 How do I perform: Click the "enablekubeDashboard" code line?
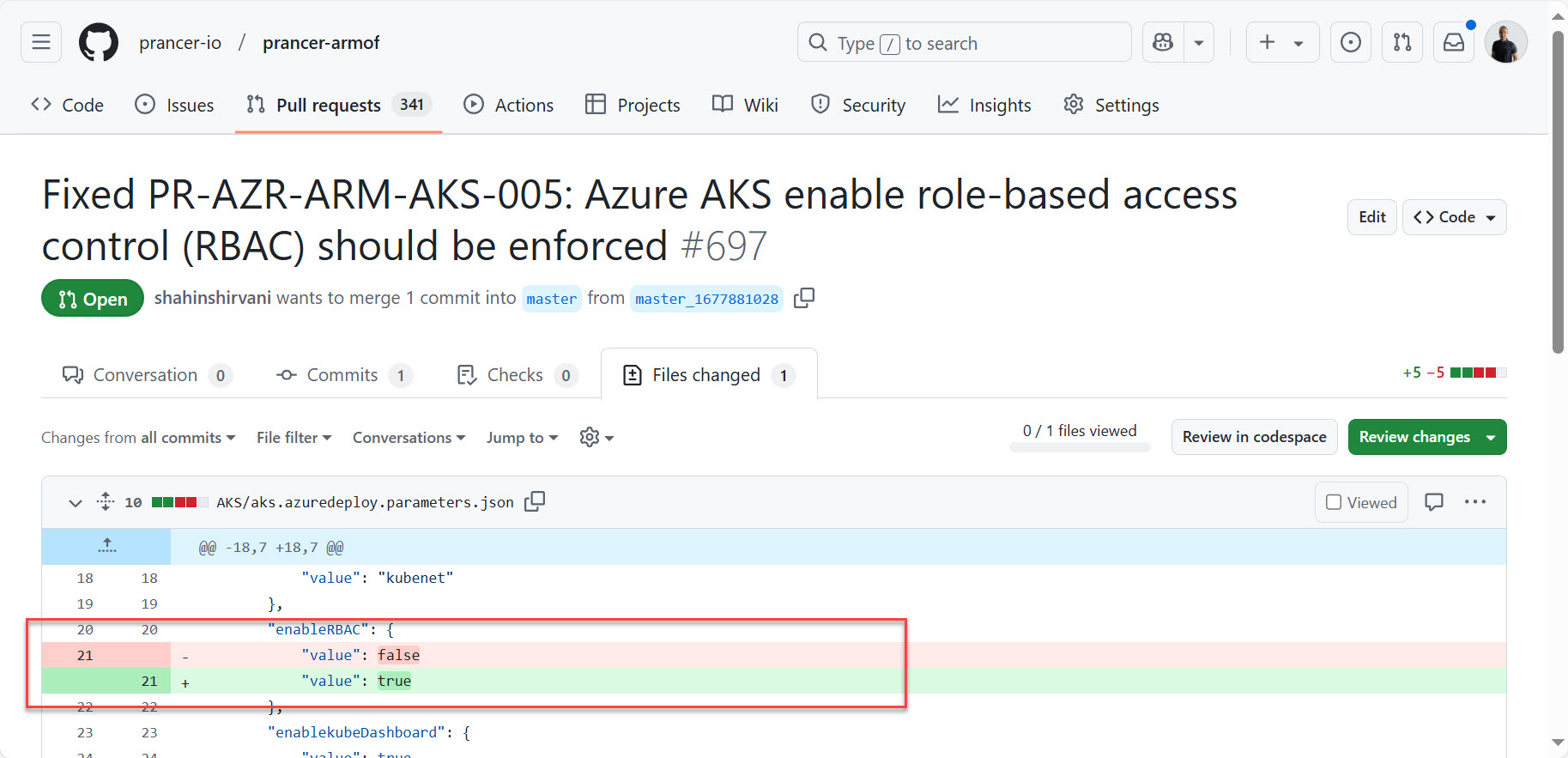click(774, 732)
